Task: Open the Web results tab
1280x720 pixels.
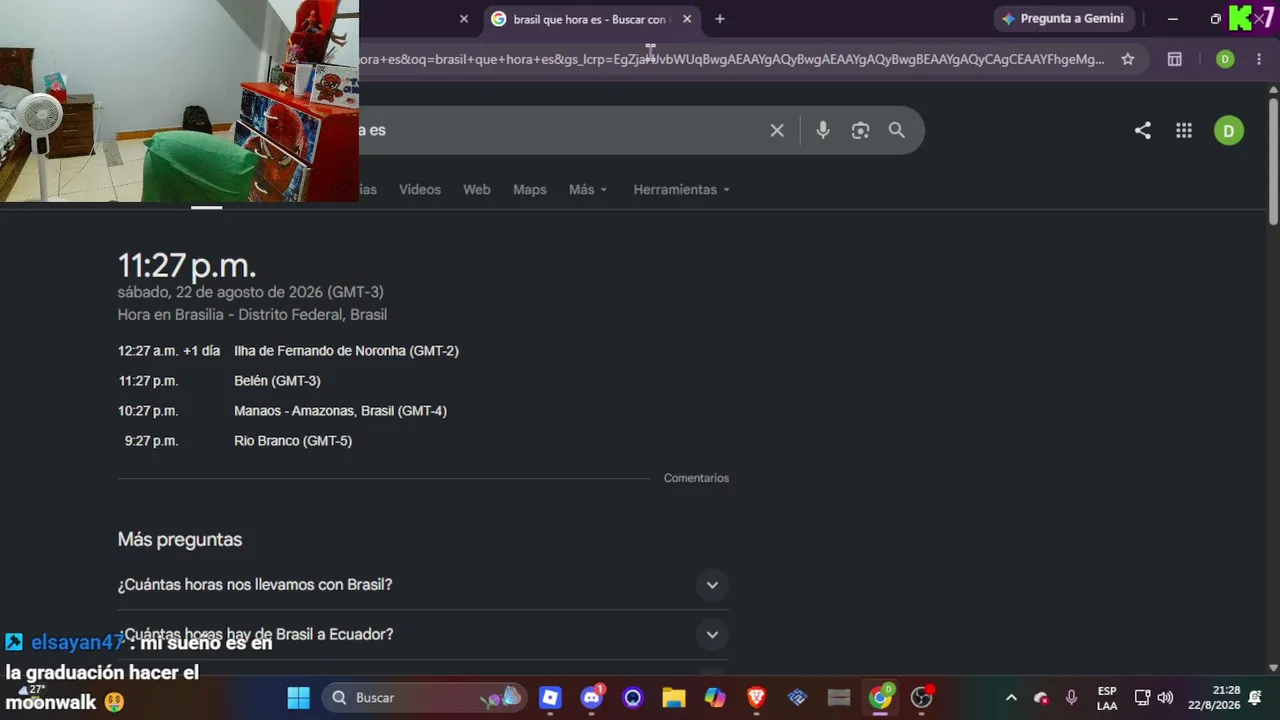Action: pyautogui.click(x=477, y=190)
